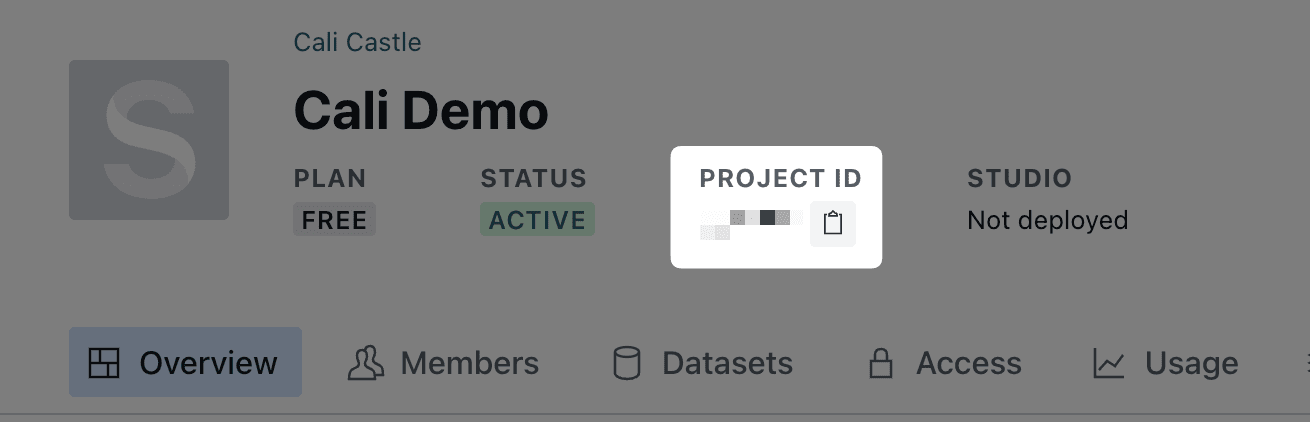Select the Overview tab label

[x=208, y=363]
